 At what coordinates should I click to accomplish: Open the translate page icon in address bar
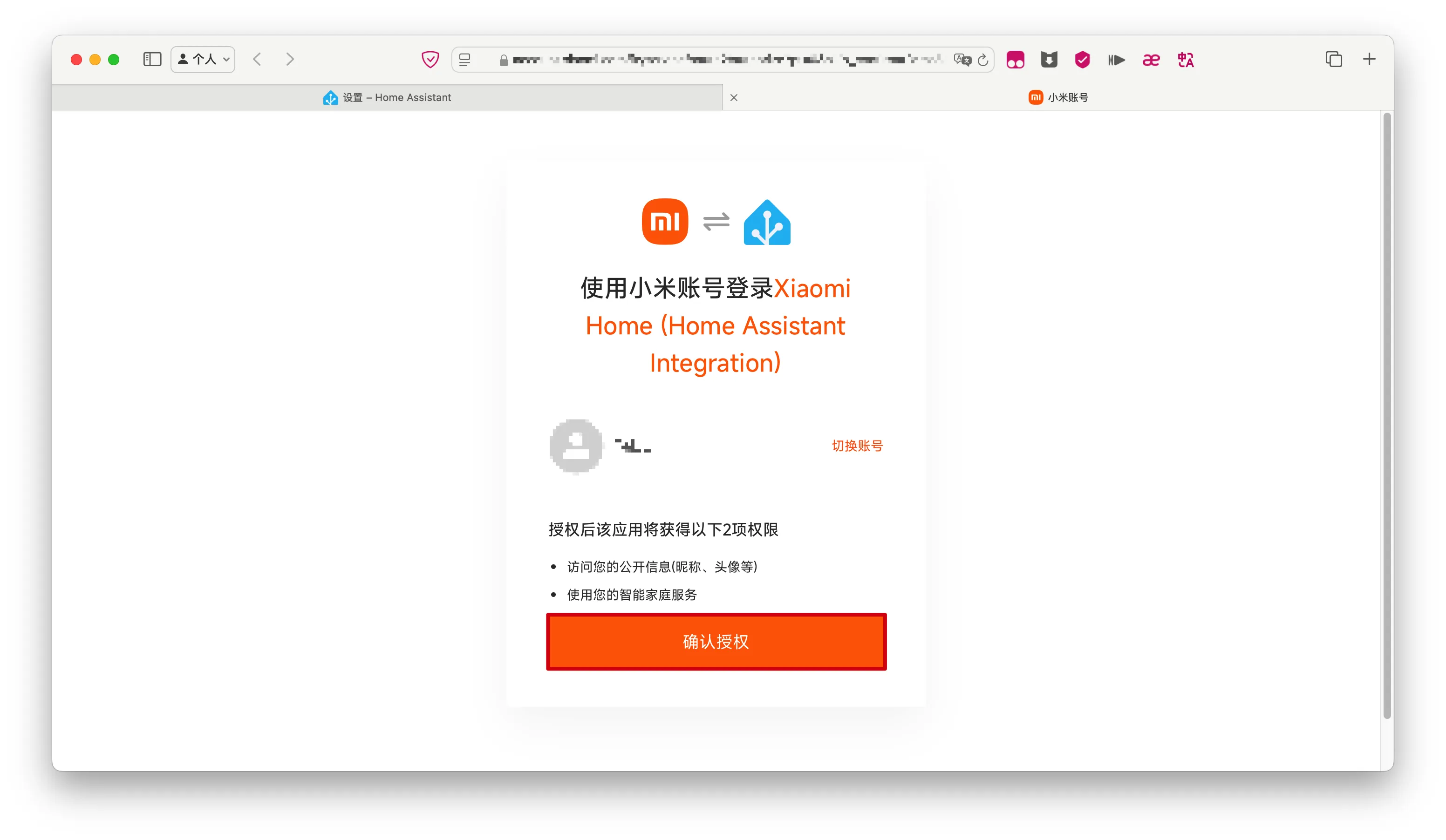[x=962, y=60]
